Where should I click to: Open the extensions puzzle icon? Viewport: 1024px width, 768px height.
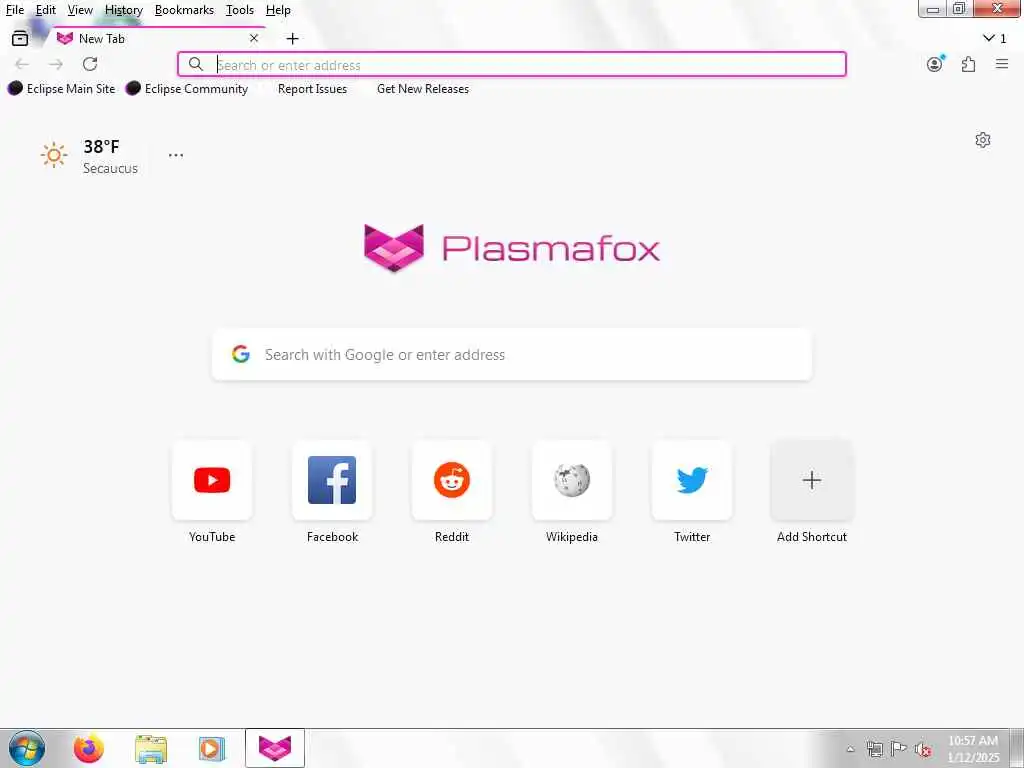pyautogui.click(x=968, y=64)
